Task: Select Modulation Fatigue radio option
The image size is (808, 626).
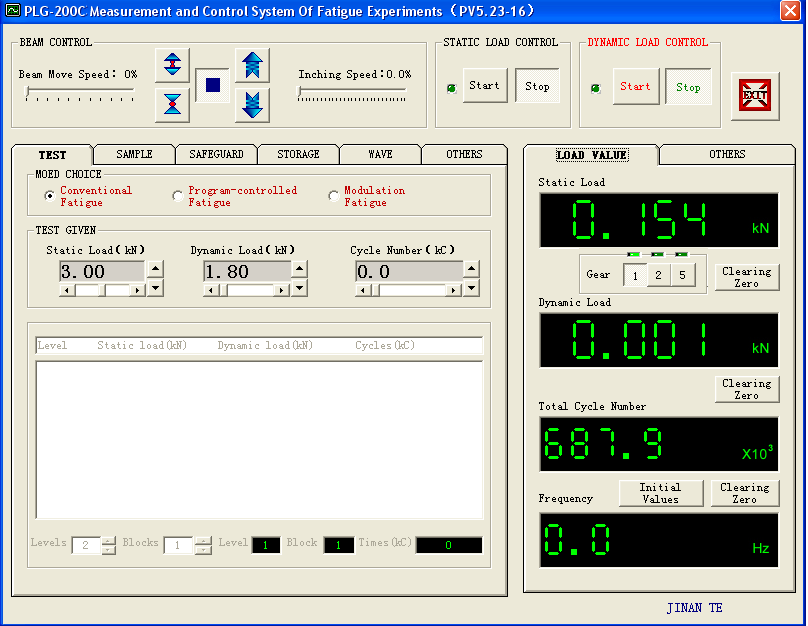Action: click(334, 196)
